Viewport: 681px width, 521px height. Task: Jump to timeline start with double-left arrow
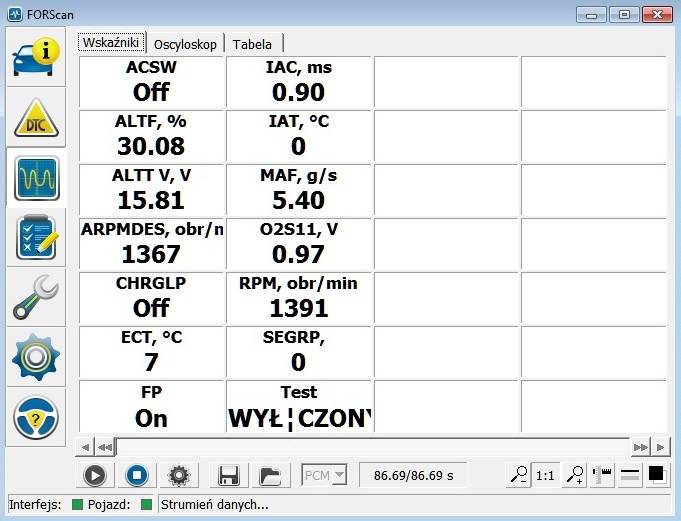point(86,447)
